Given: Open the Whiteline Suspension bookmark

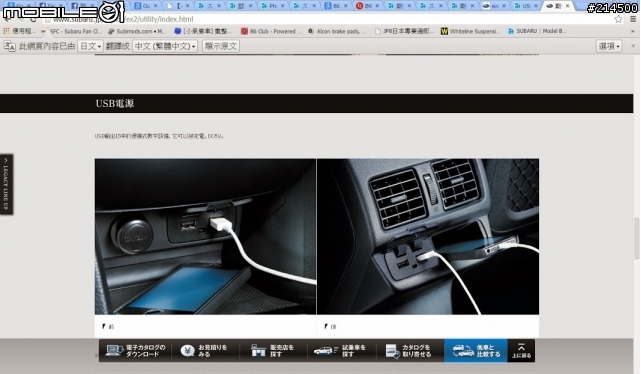Looking at the screenshot, I should [x=470, y=31].
